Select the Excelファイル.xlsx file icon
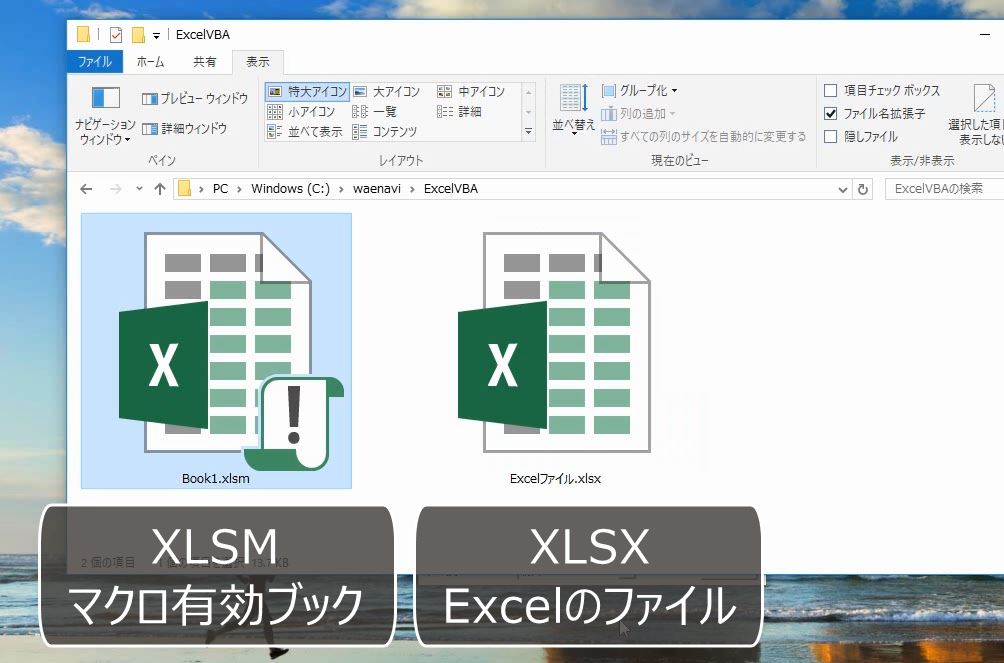This screenshot has width=1004, height=663. (x=555, y=343)
